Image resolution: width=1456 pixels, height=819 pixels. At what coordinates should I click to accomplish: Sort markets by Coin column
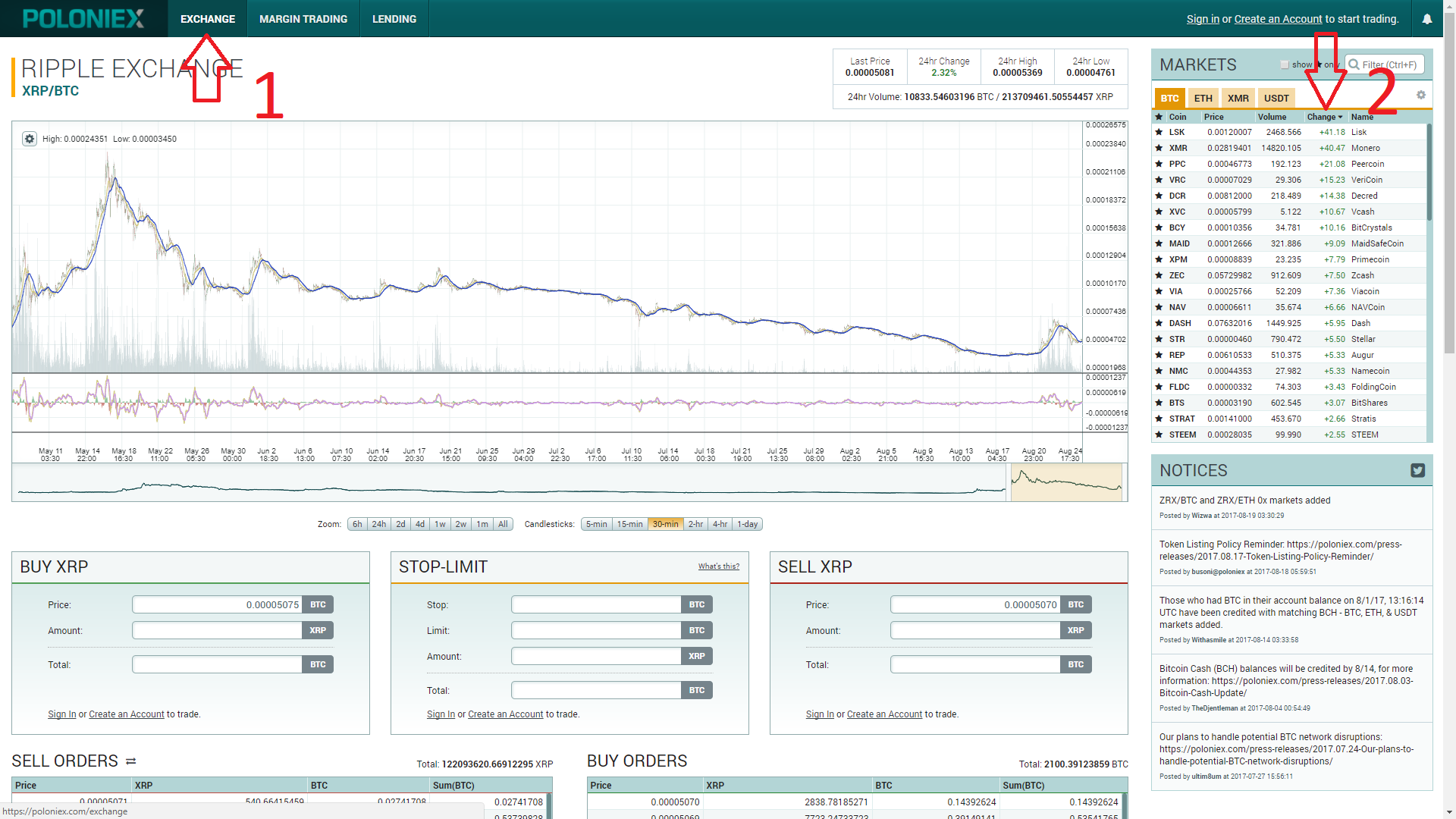(1178, 117)
